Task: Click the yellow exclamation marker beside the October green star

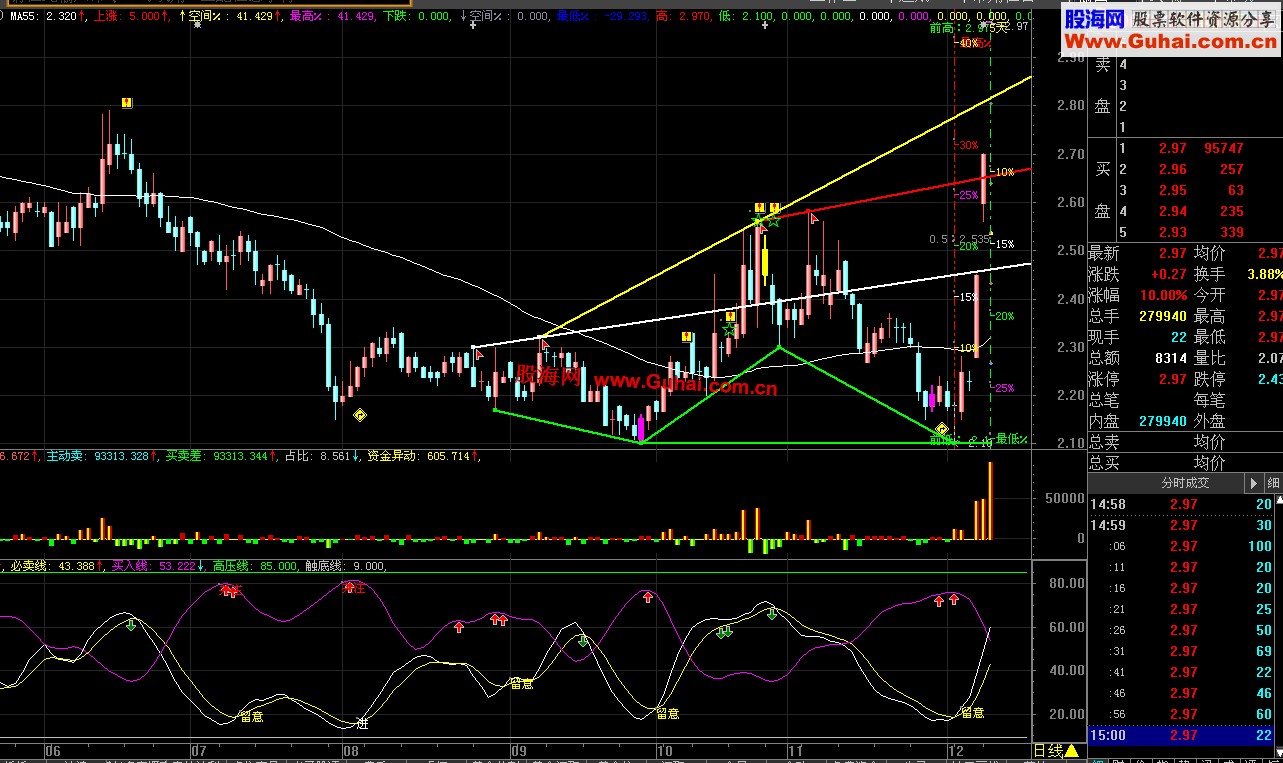Action: 730,315
